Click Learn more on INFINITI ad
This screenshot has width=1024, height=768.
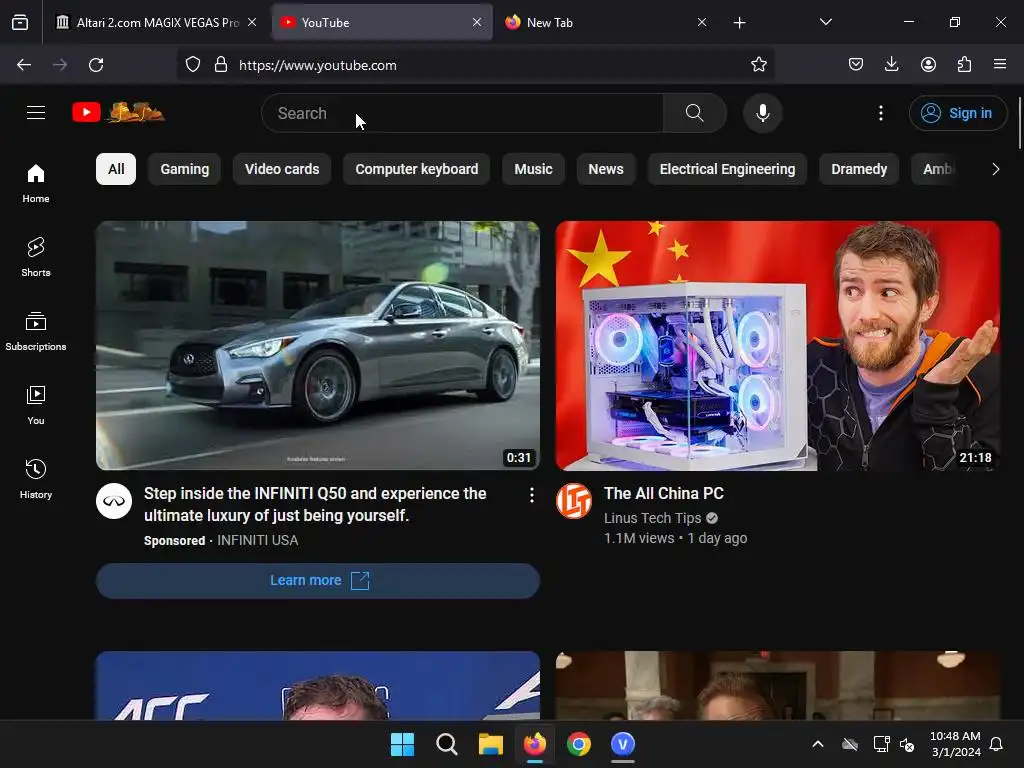[318, 581]
